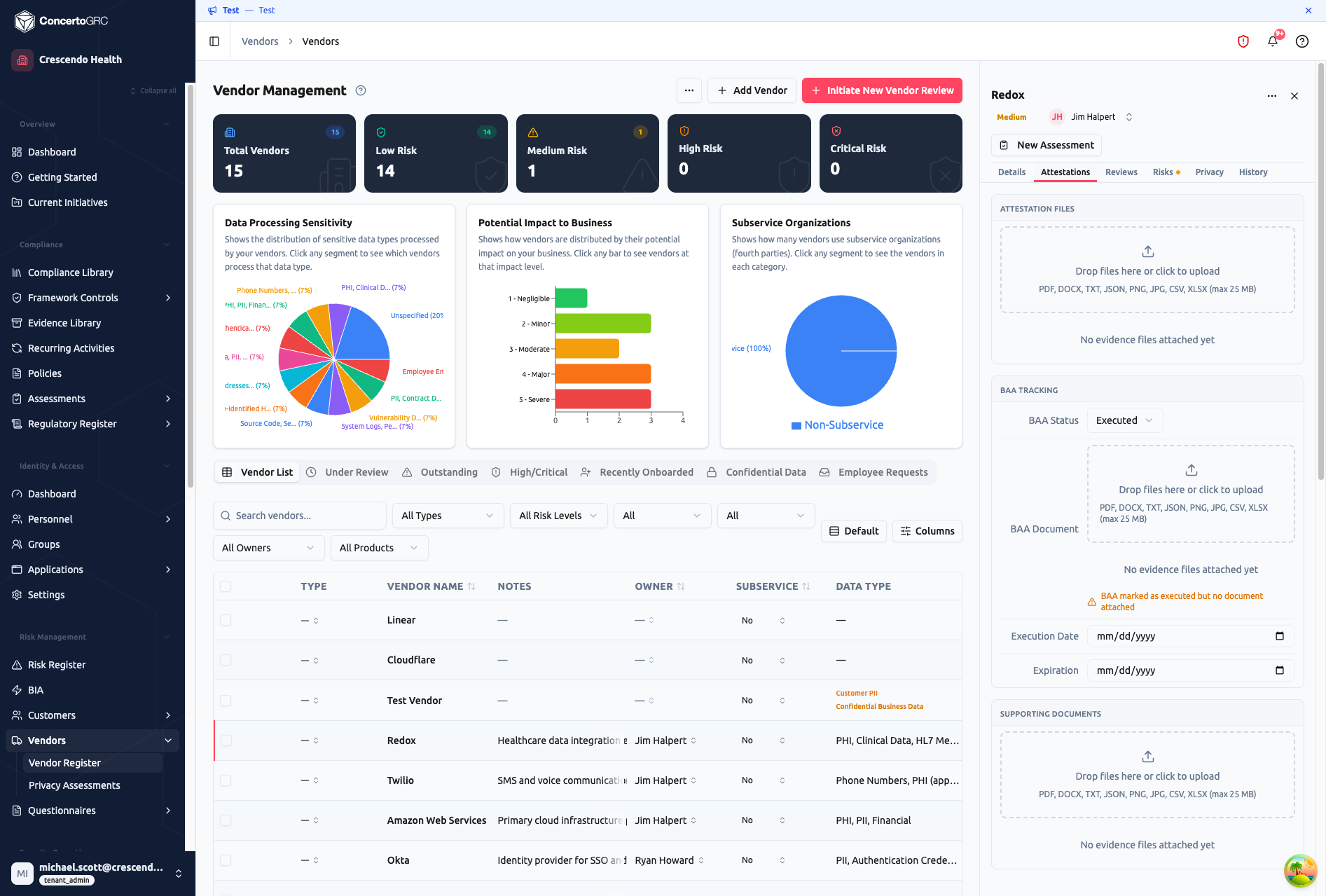This screenshot has height=896, width=1326.
Task: Switch to the Details tab
Action: coord(1011,172)
